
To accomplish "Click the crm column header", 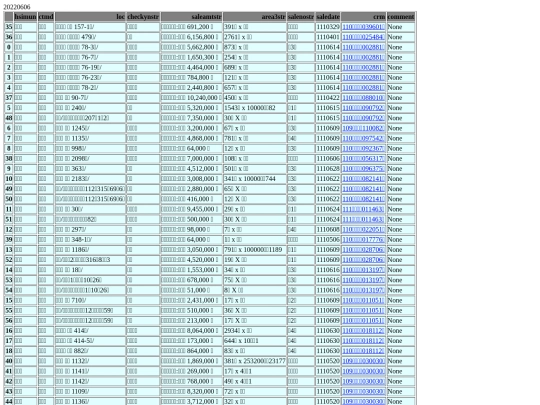I will [x=363, y=17].
